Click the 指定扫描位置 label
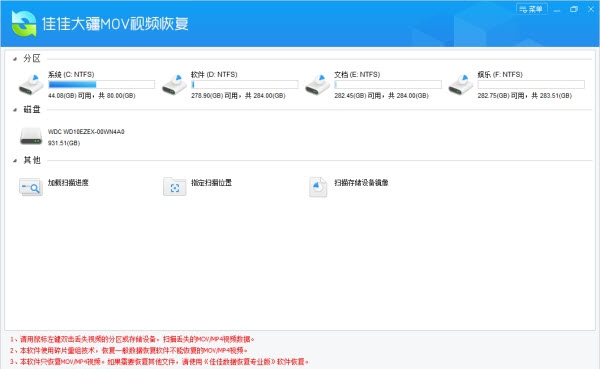Viewport: 600px width, 369px height. pyautogui.click(x=212, y=183)
